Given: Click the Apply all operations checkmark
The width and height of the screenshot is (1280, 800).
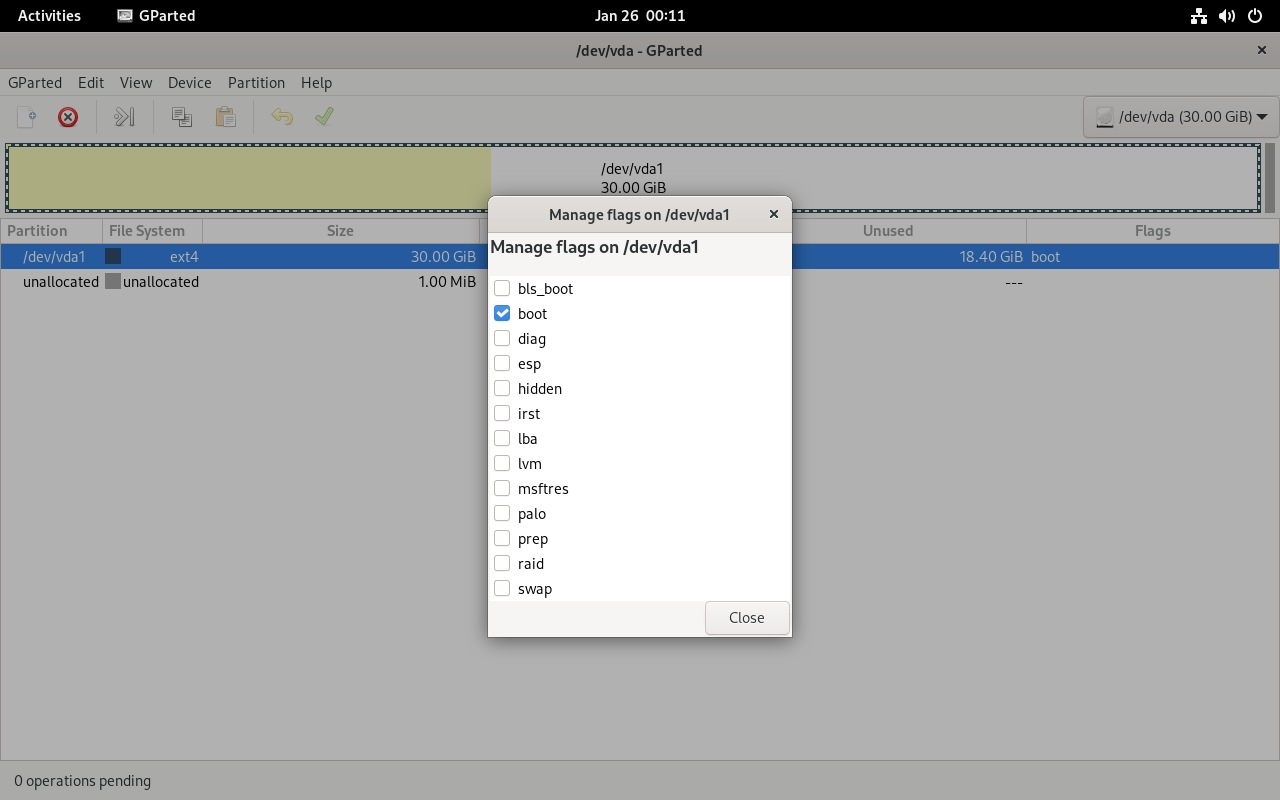Looking at the screenshot, I should pyautogui.click(x=324, y=117).
